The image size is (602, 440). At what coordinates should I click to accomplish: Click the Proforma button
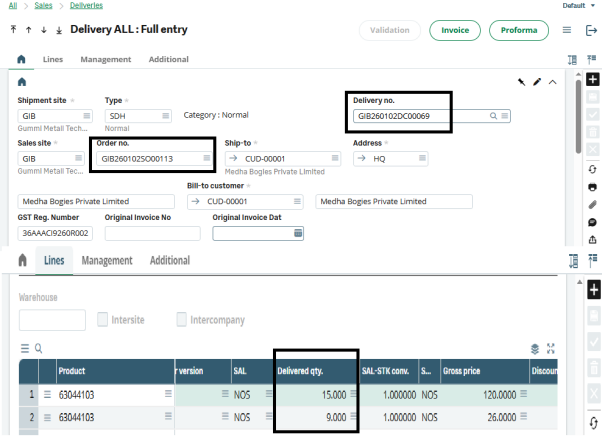518,30
